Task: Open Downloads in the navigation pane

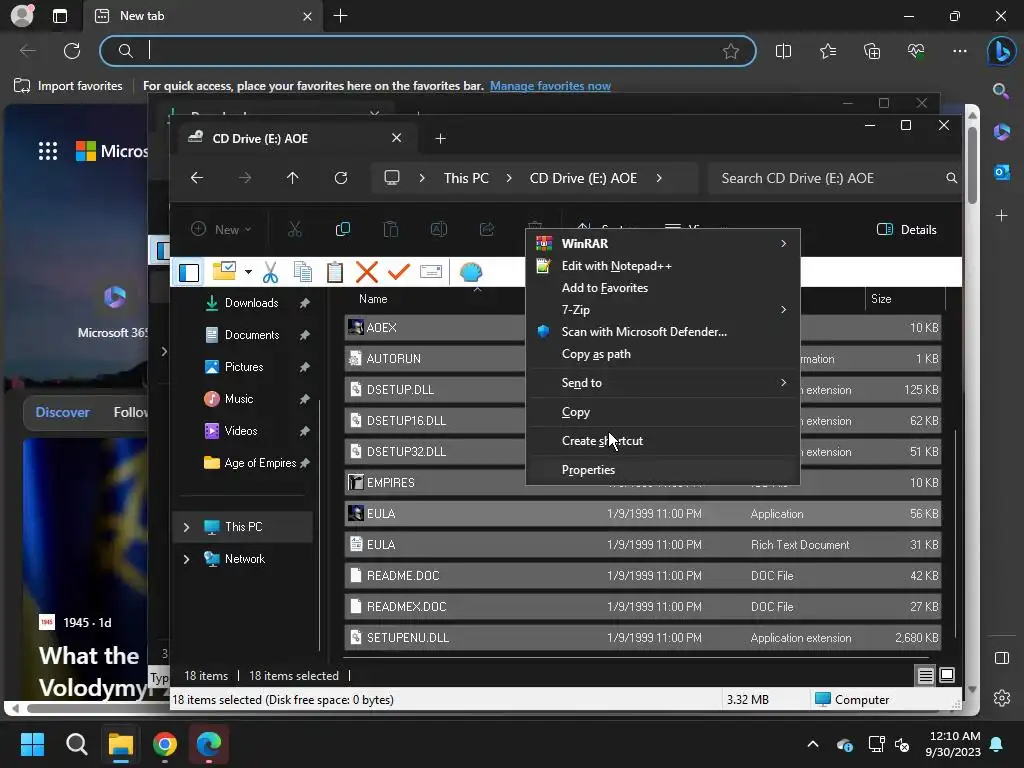Action: (251, 303)
